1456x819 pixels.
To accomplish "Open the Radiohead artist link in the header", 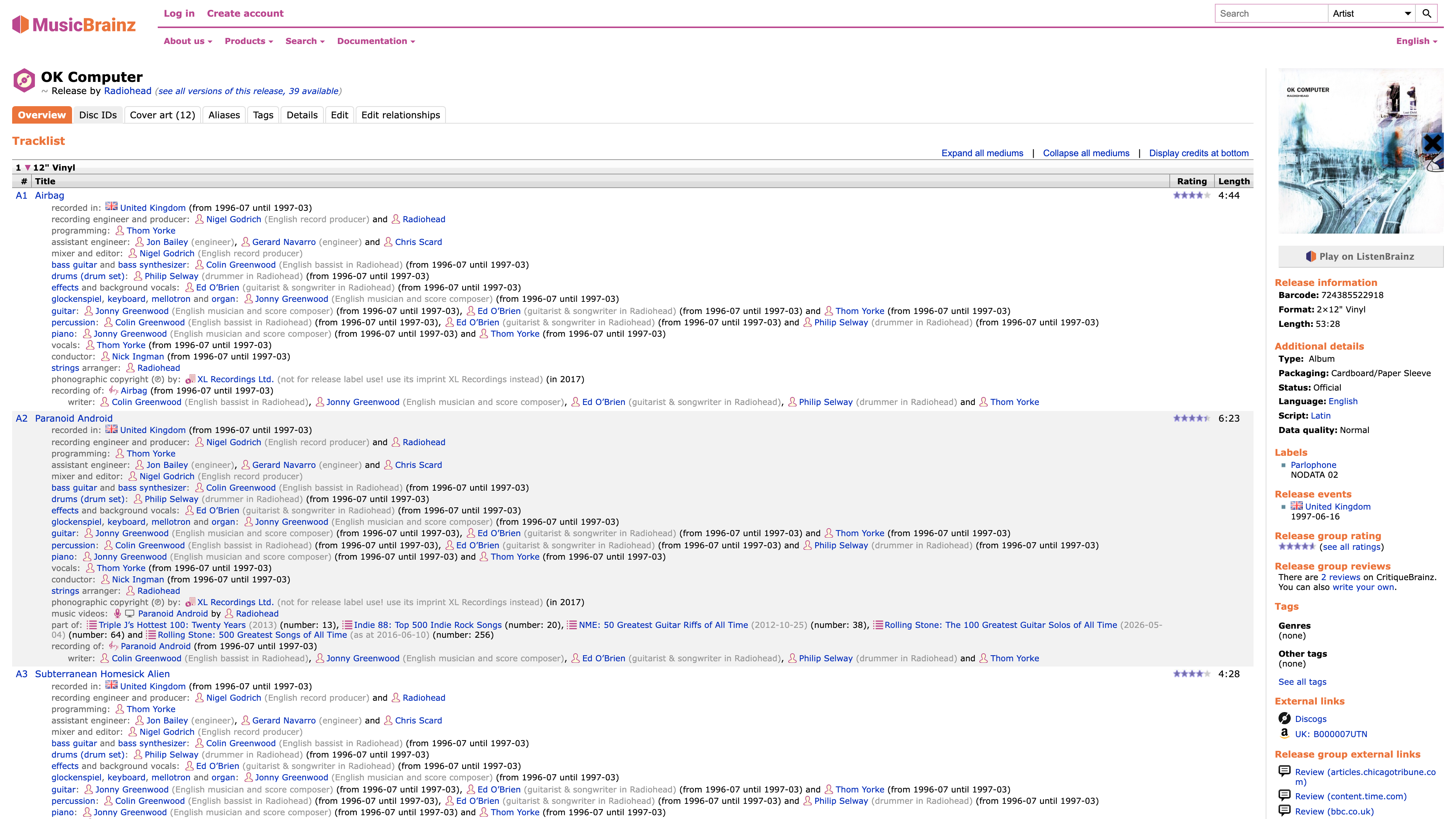I will click(x=127, y=91).
